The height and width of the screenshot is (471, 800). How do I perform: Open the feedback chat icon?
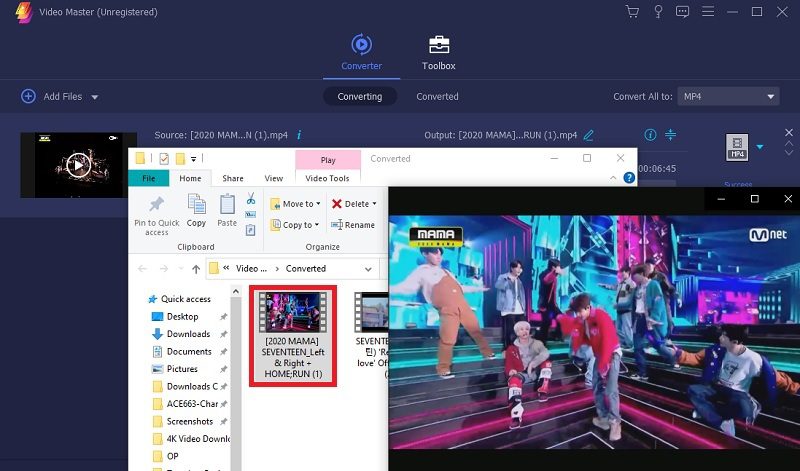pos(682,11)
